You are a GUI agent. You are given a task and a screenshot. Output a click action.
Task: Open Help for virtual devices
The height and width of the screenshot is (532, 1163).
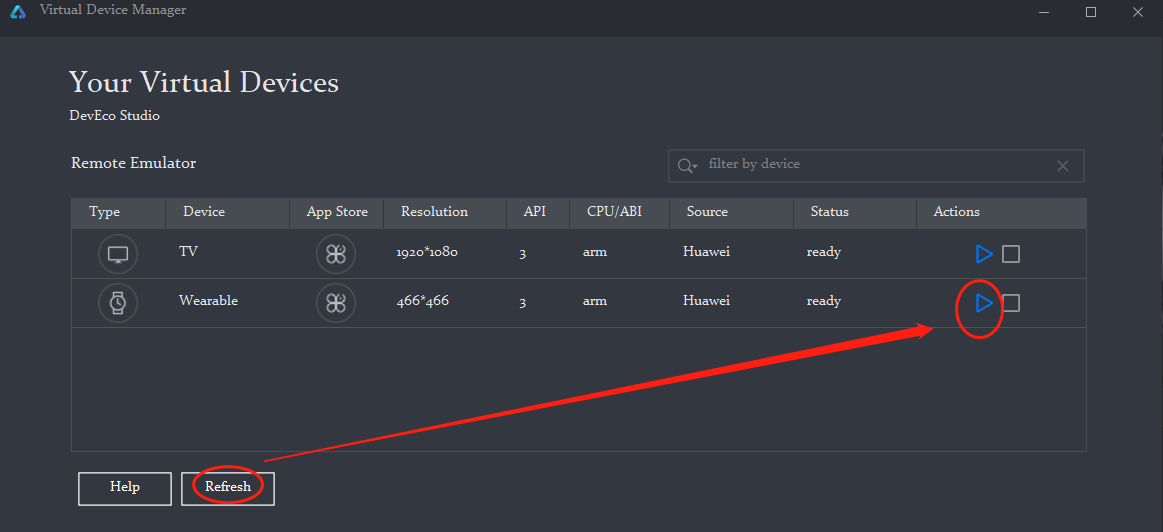click(x=125, y=488)
